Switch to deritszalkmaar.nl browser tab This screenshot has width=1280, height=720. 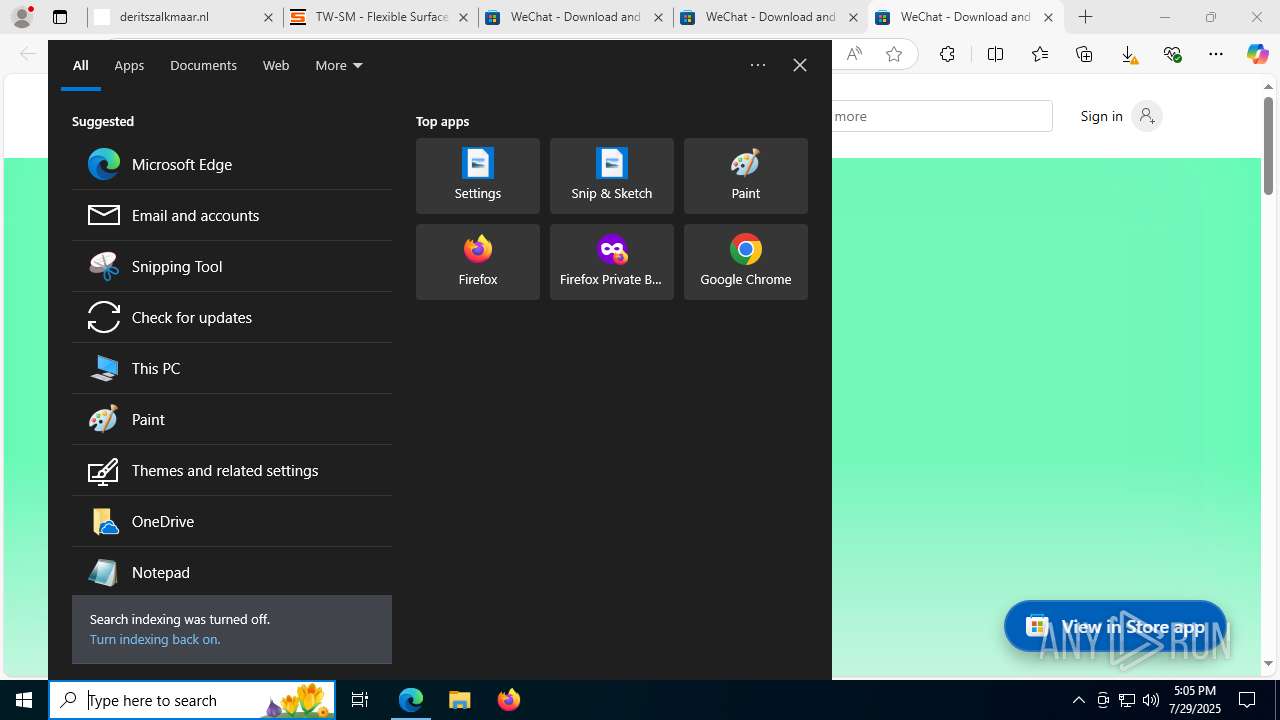pyautogui.click(x=185, y=17)
